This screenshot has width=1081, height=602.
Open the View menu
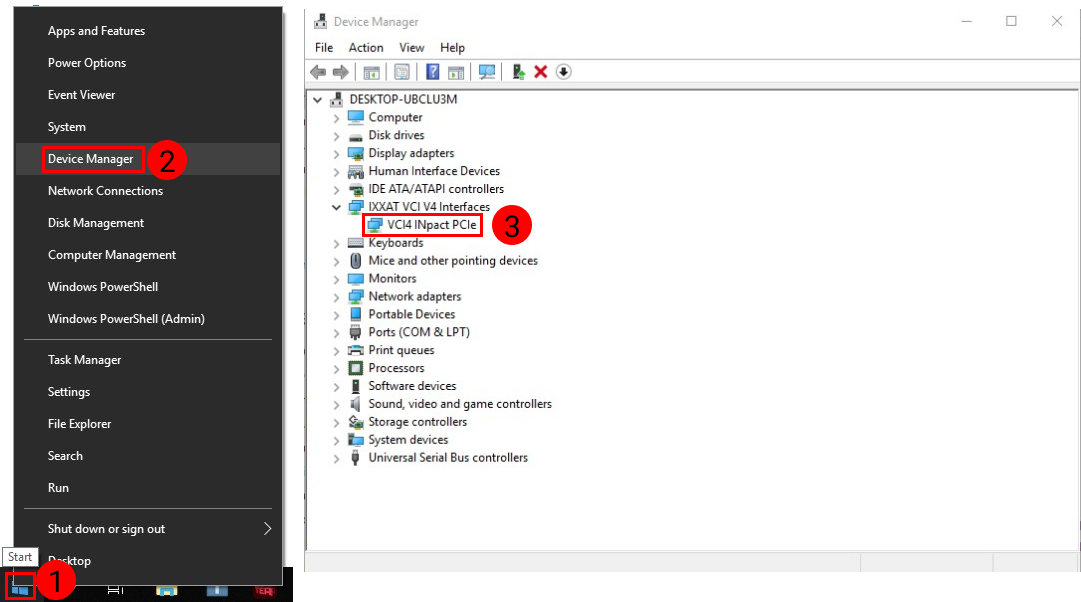click(411, 47)
